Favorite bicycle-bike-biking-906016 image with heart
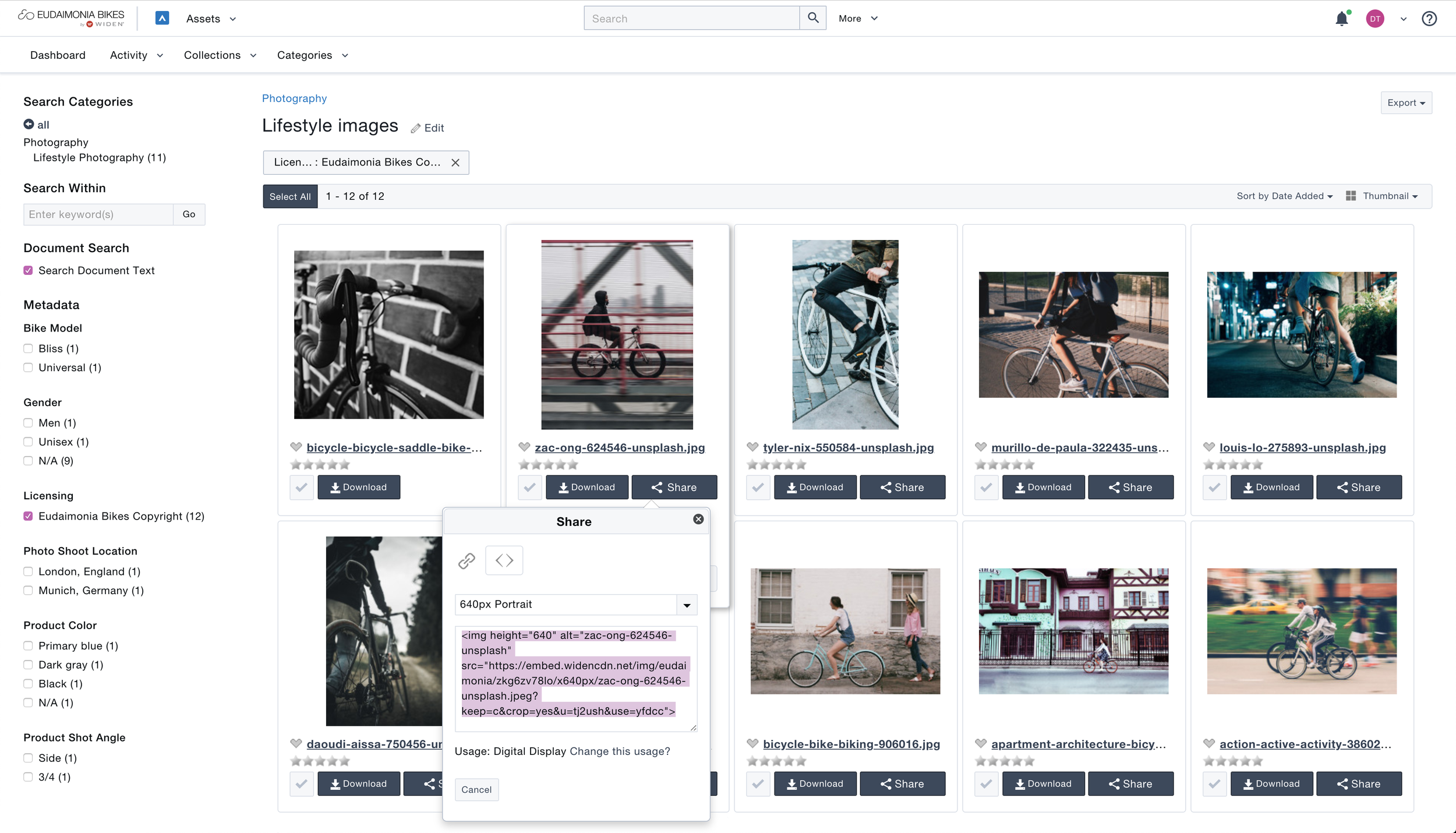1456x833 pixels. coord(752,743)
